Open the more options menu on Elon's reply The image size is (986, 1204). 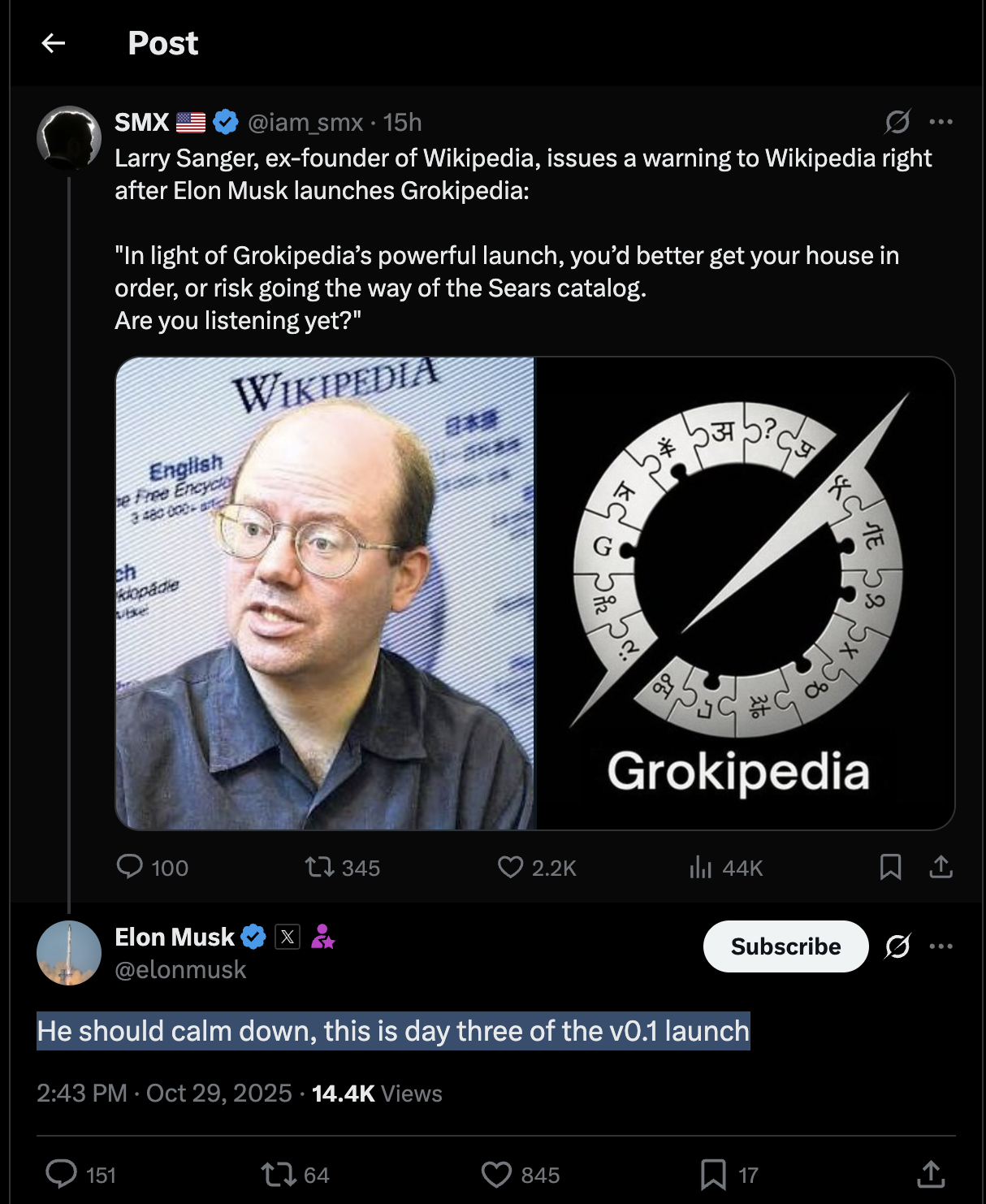pos(939,946)
